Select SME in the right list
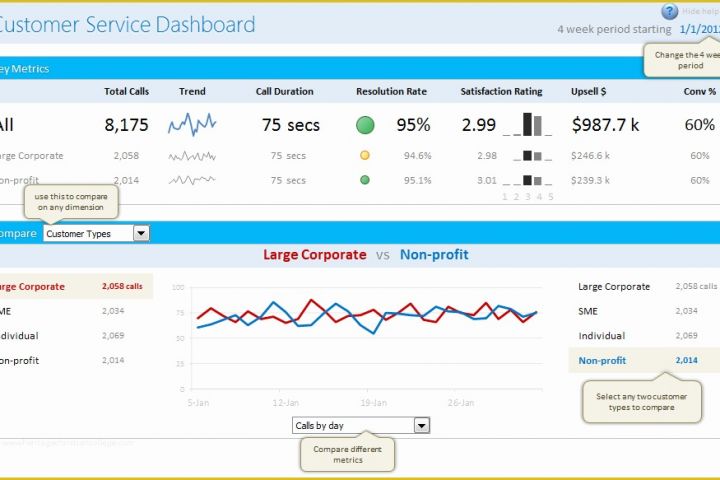The image size is (720, 480). [x=644, y=311]
